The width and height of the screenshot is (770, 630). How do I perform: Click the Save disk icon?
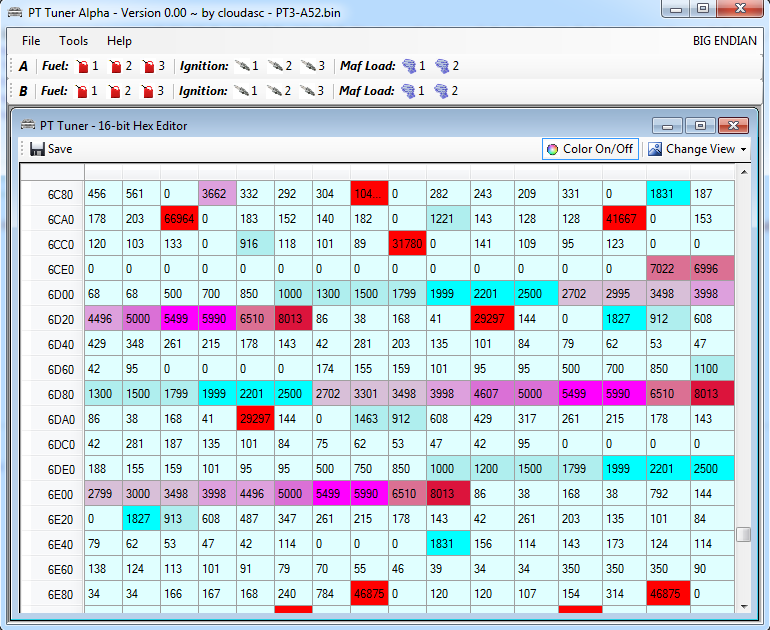[37, 149]
